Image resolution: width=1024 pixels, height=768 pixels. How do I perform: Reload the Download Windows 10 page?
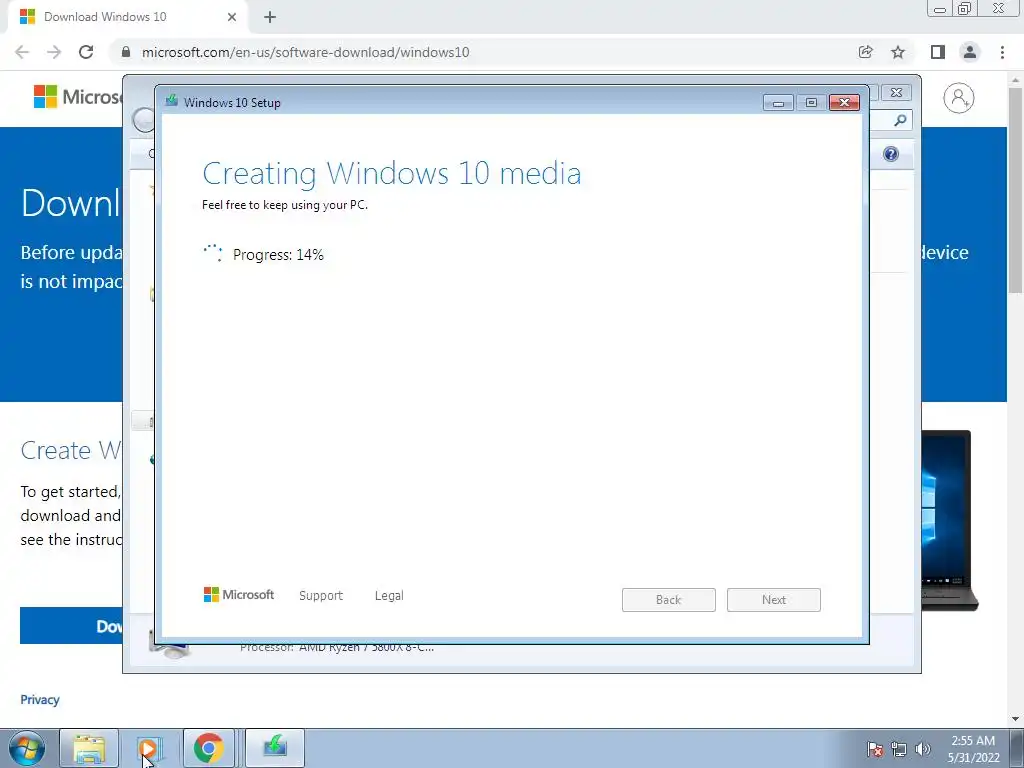(x=86, y=52)
